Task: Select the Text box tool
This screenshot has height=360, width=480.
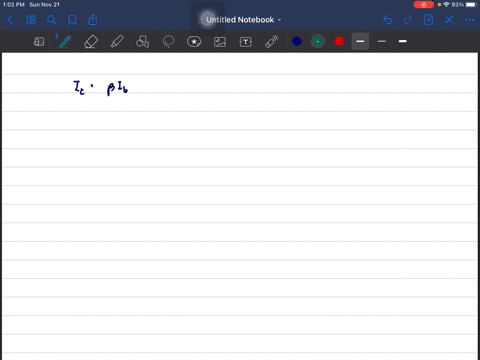Action: coord(246,42)
